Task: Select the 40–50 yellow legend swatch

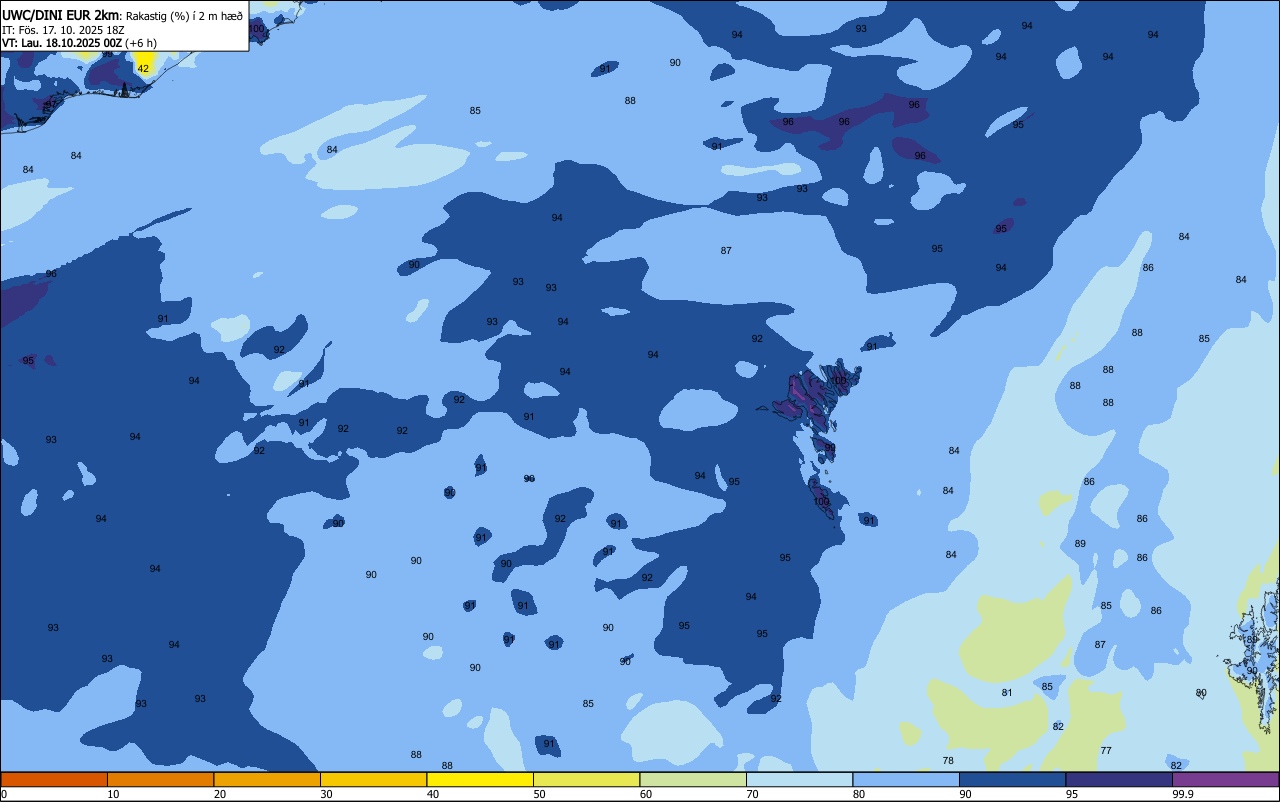Action: point(480,779)
